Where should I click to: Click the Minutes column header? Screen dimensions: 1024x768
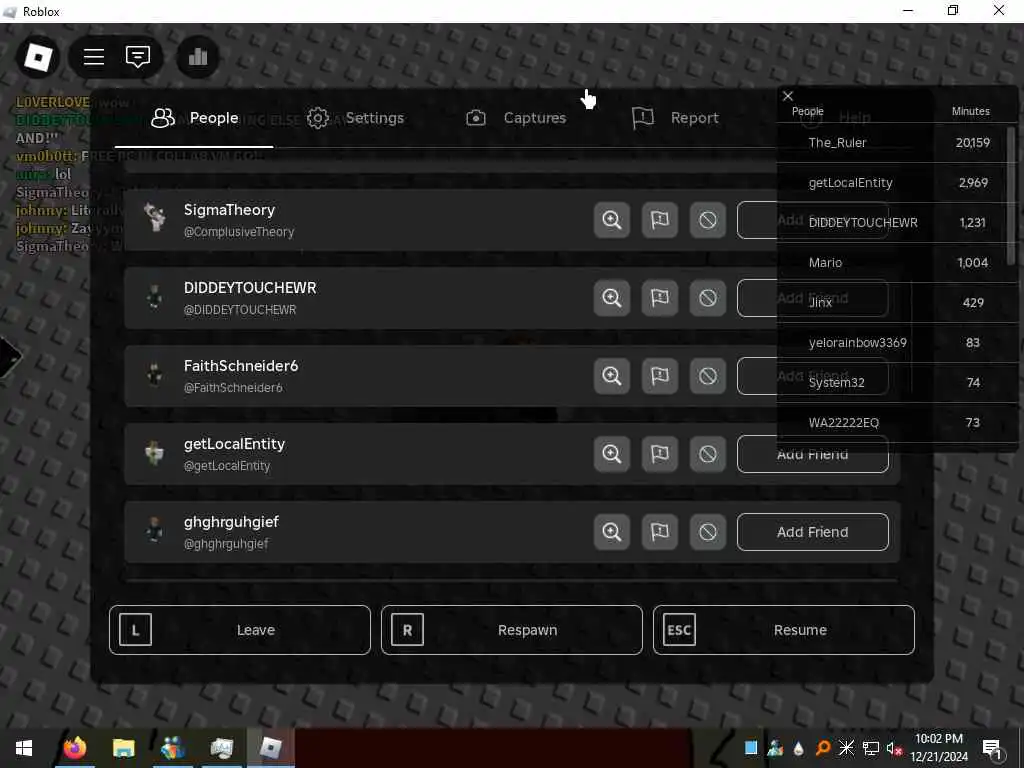point(970,111)
